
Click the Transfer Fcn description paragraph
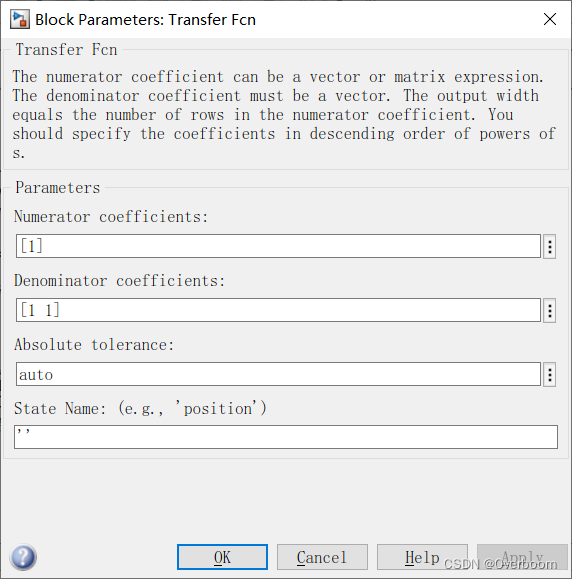(284, 114)
